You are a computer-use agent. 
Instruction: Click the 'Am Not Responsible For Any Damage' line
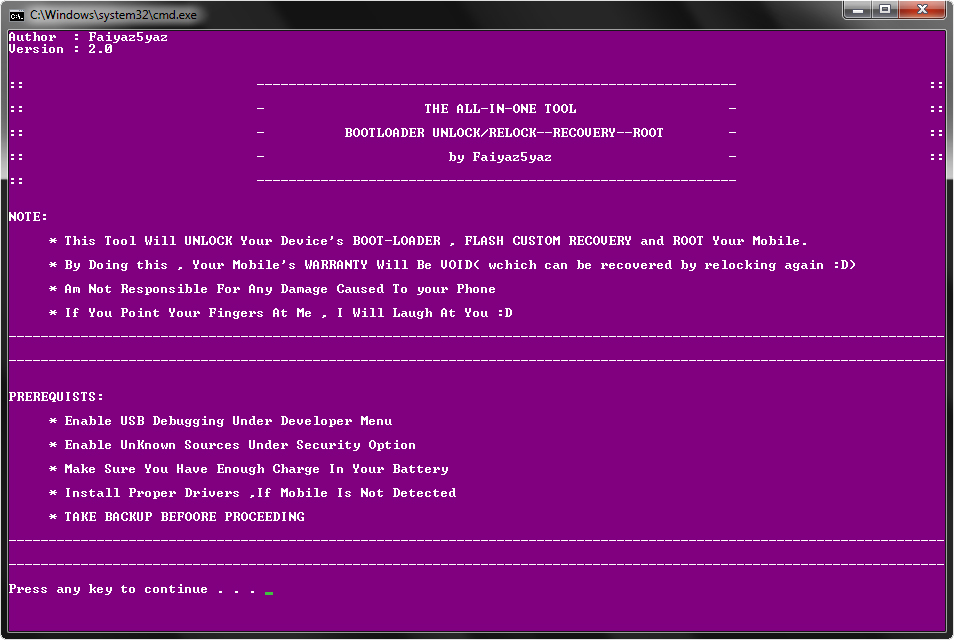pyautogui.click(x=280, y=289)
